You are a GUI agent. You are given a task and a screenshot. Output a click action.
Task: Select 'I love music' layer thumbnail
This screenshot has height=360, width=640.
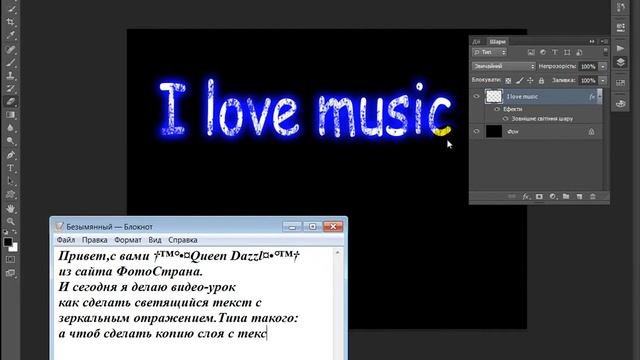click(x=494, y=97)
